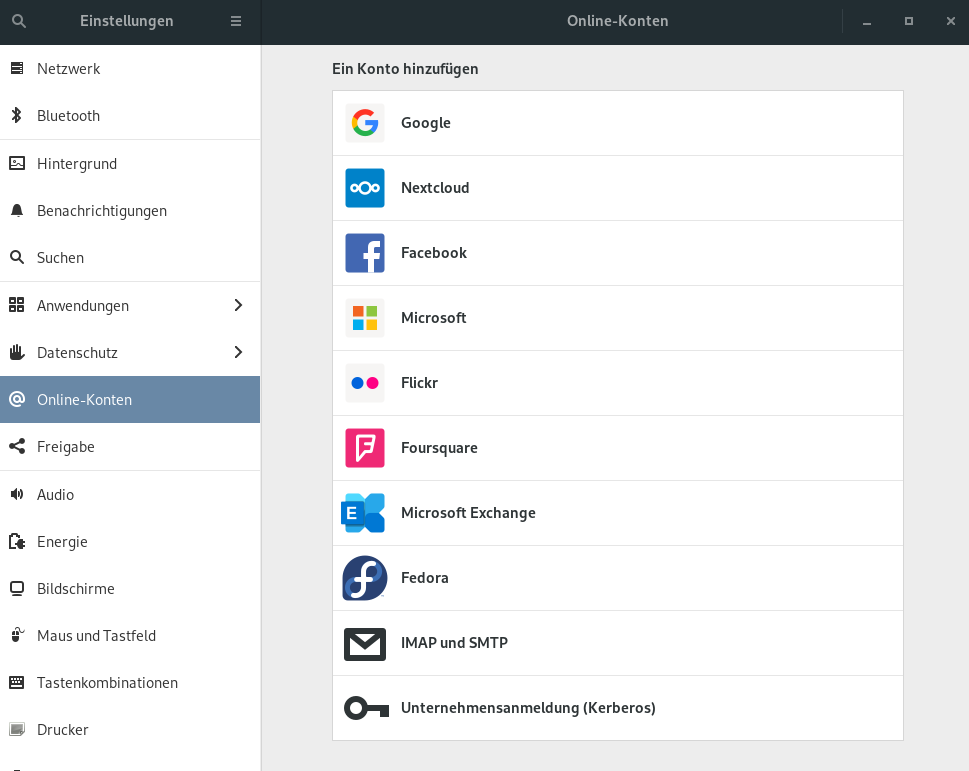Viewport: 969px width, 771px height.
Task: Expand Datenschutz with its chevron arrow
Action: click(x=239, y=352)
